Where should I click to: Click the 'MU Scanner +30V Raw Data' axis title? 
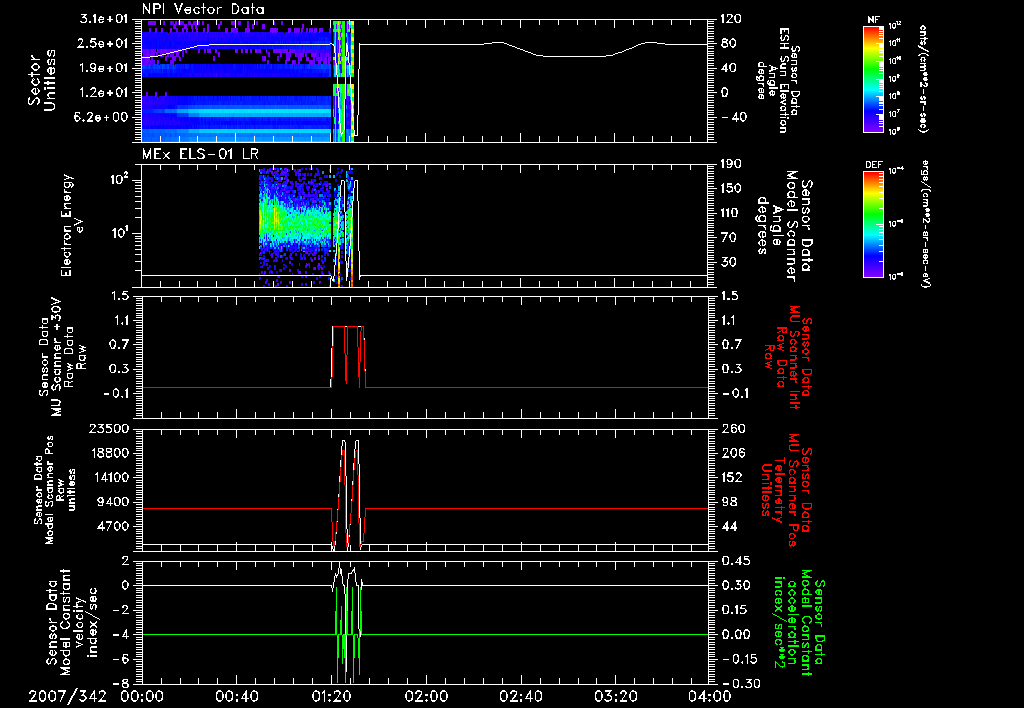pos(62,357)
